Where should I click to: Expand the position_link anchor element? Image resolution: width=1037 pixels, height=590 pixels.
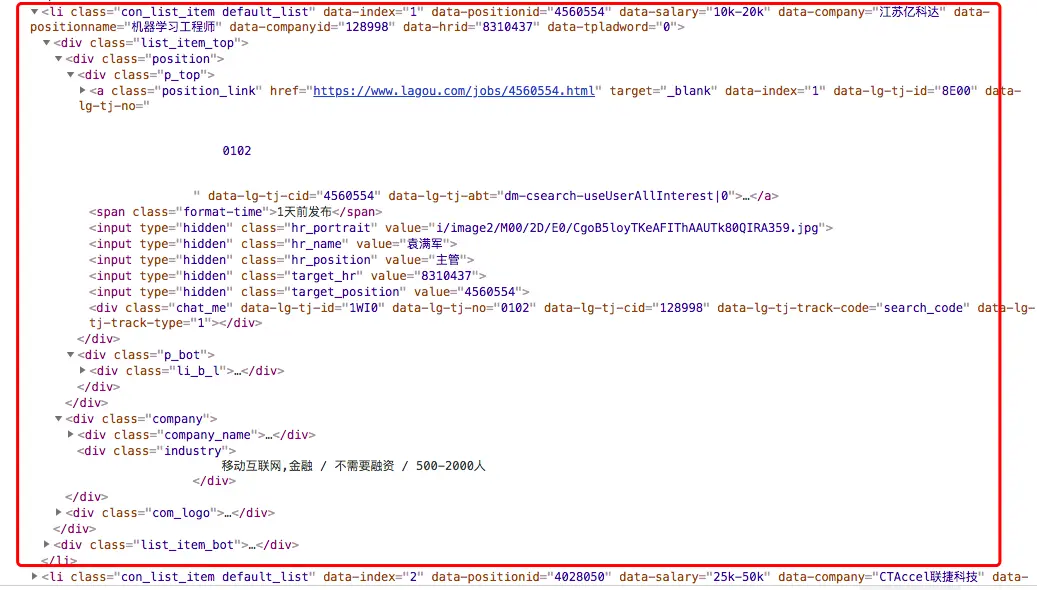point(82,91)
